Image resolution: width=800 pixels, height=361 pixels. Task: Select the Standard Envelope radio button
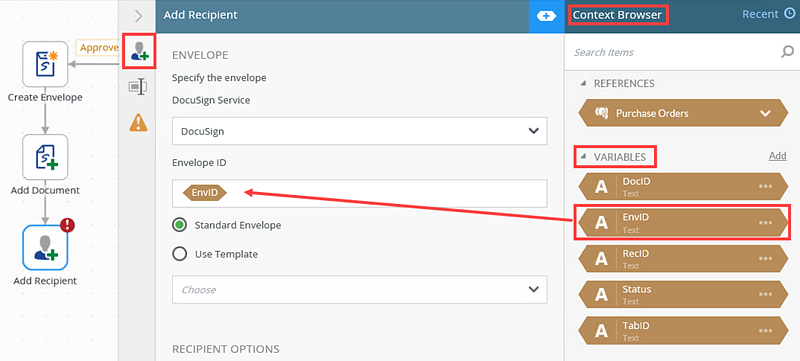pyautogui.click(x=179, y=225)
